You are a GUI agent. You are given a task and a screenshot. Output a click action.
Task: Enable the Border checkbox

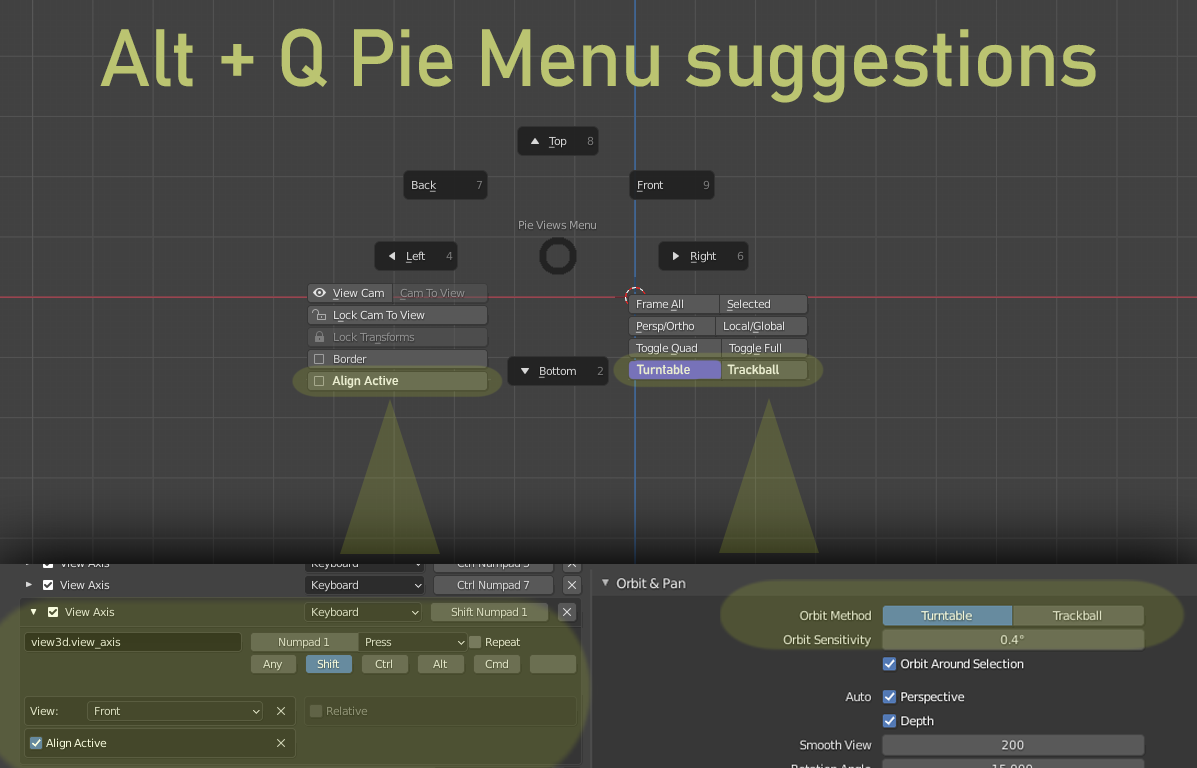point(319,359)
